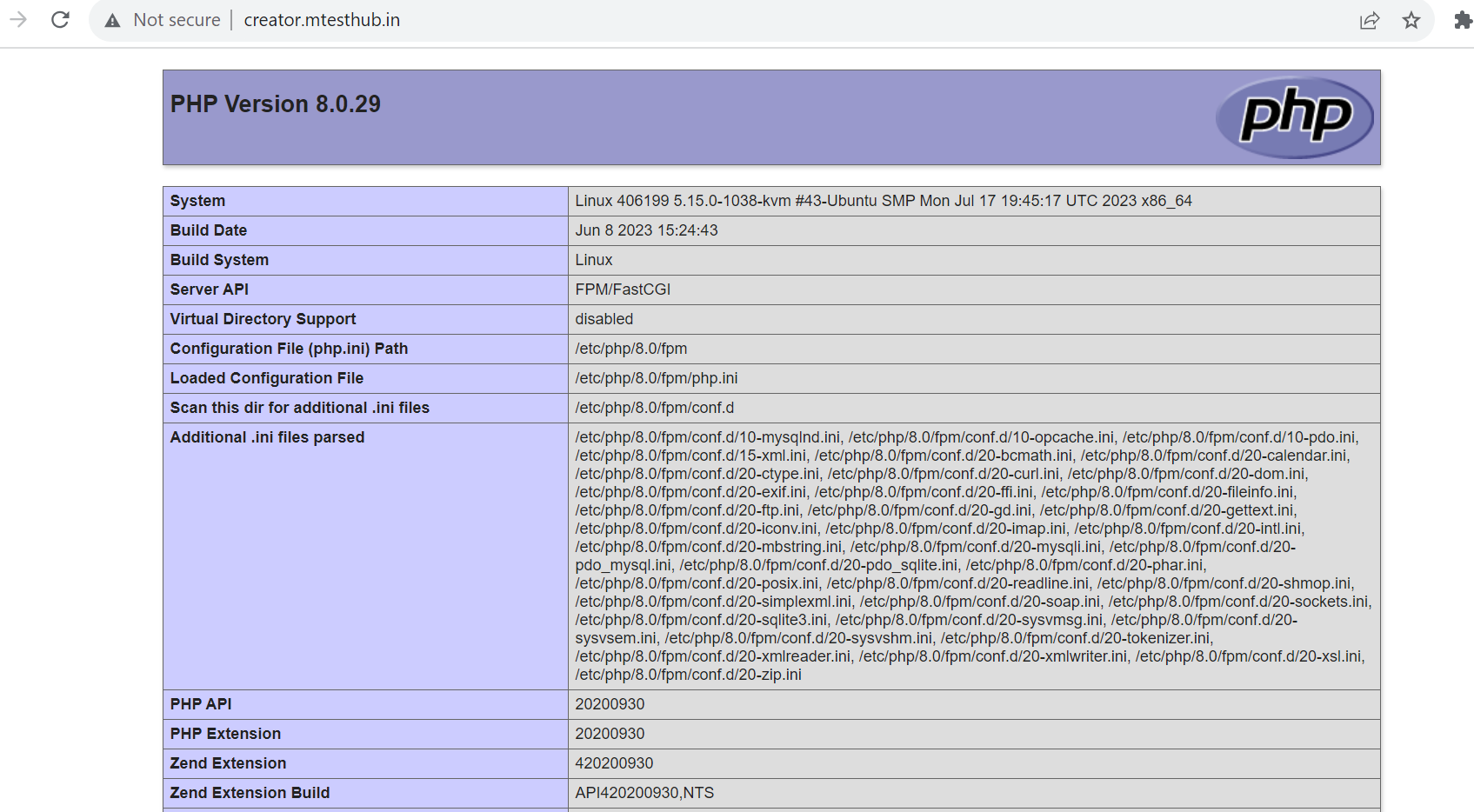Select the Loaded Configuration File label
The height and width of the screenshot is (812, 1474).
(267, 378)
